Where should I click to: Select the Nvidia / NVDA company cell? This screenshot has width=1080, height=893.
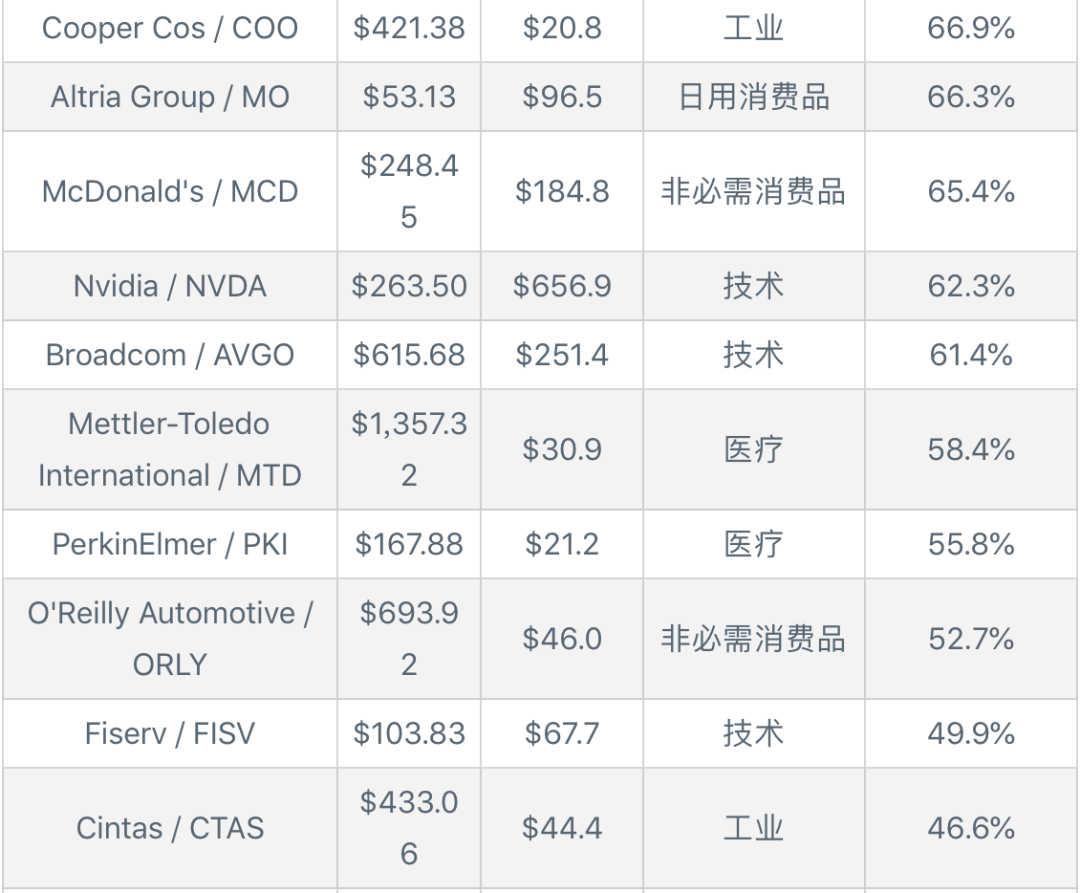[x=169, y=286]
